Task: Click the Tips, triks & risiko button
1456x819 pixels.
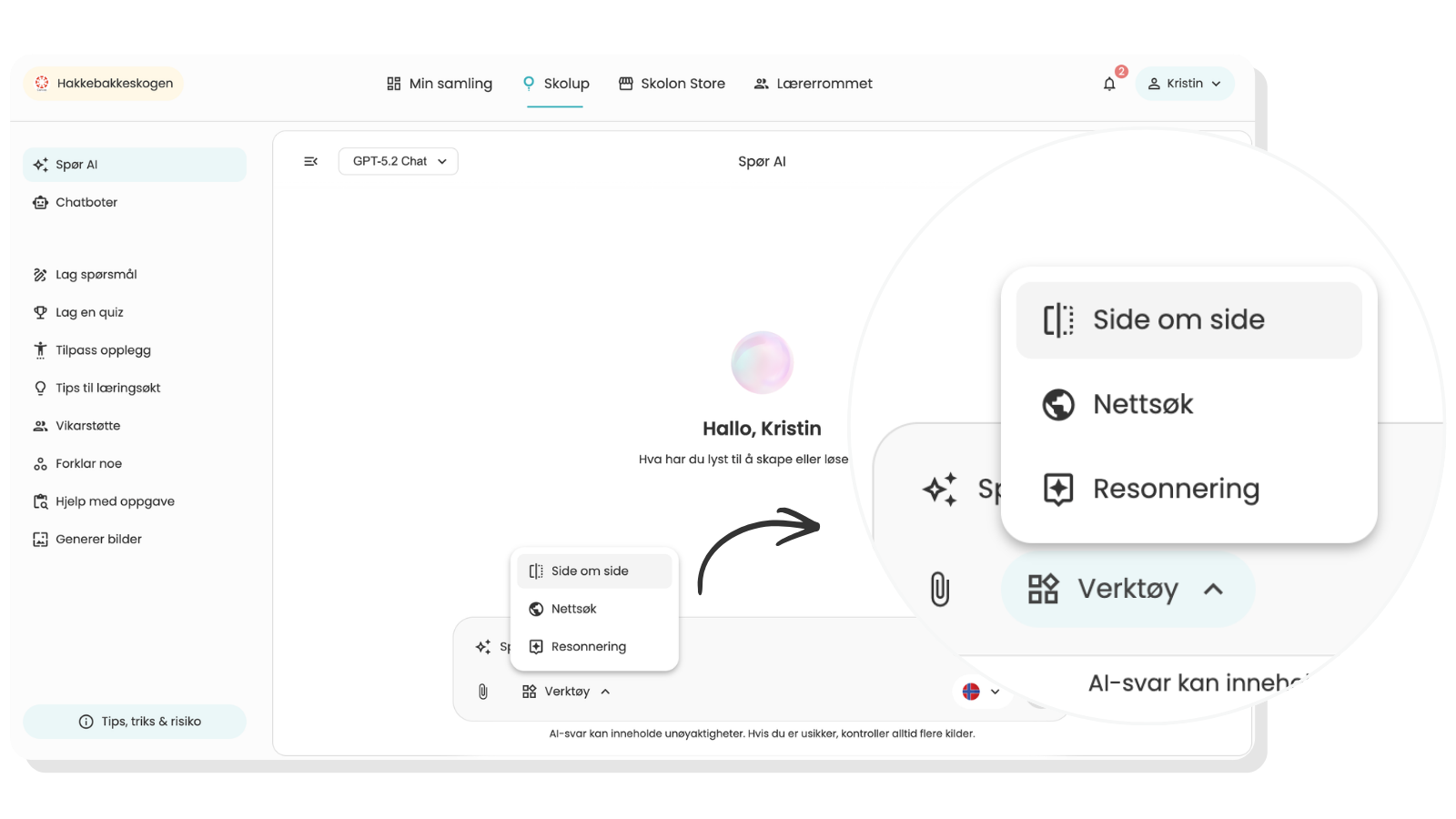Action: (135, 722)
